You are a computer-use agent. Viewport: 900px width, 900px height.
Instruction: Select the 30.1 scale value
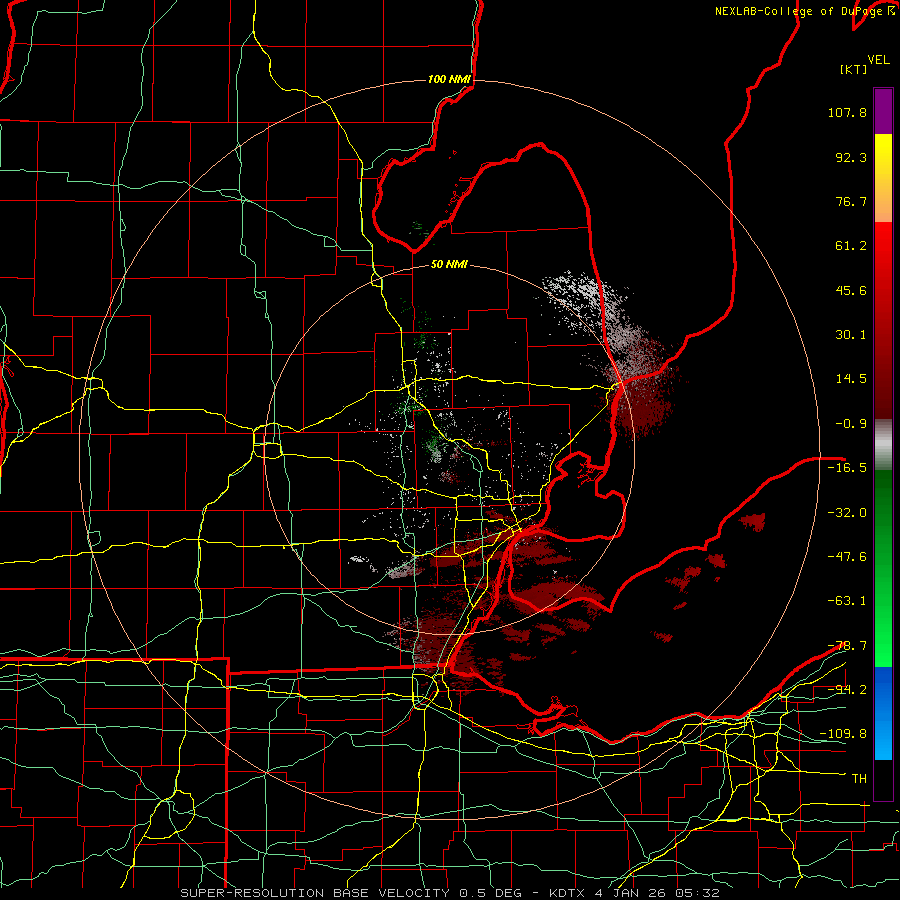851,335
